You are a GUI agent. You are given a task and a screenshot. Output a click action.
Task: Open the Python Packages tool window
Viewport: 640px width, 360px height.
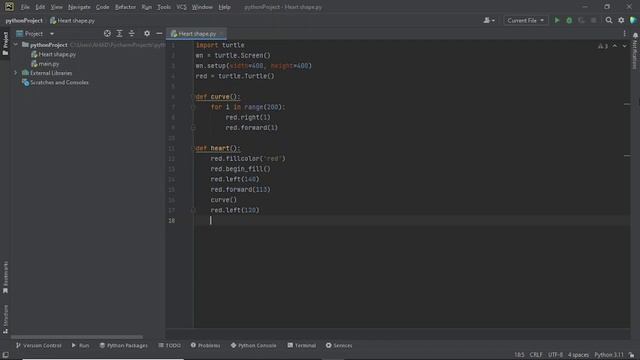(123, 345)
